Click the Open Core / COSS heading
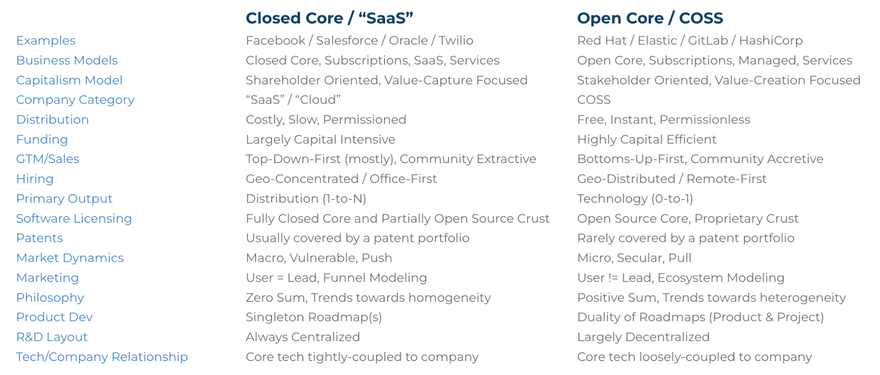Viewport: 880px width, 375px height. tap(650, 18)
